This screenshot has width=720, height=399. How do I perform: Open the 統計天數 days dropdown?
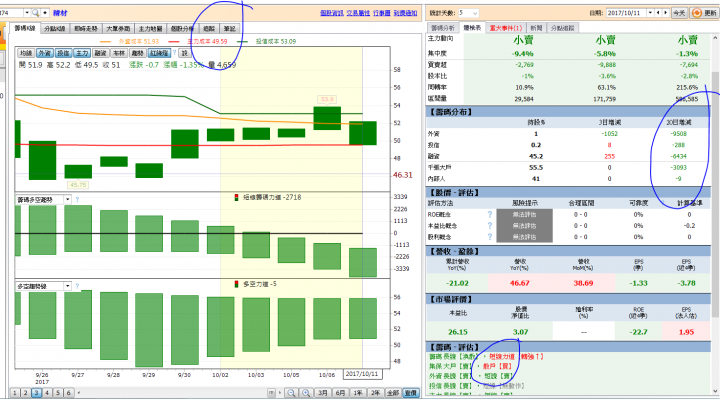(474, 13)
